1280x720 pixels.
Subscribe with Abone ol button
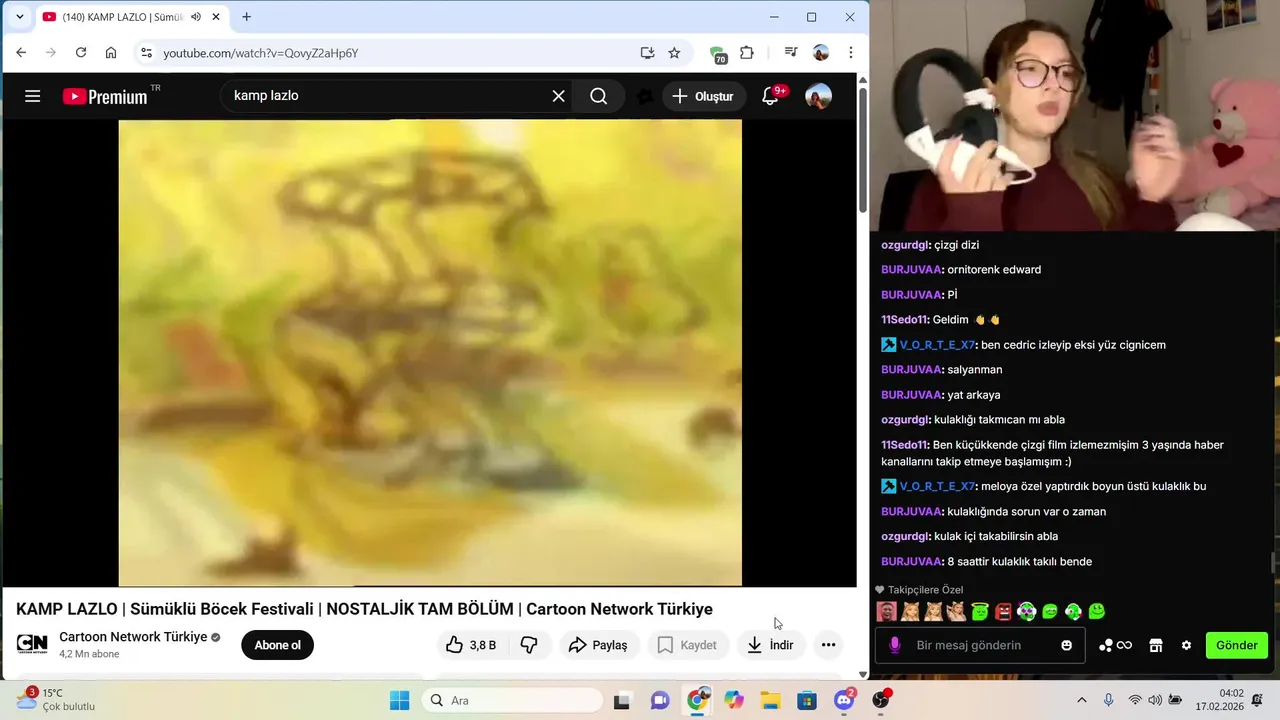click(x=277, y=645)
